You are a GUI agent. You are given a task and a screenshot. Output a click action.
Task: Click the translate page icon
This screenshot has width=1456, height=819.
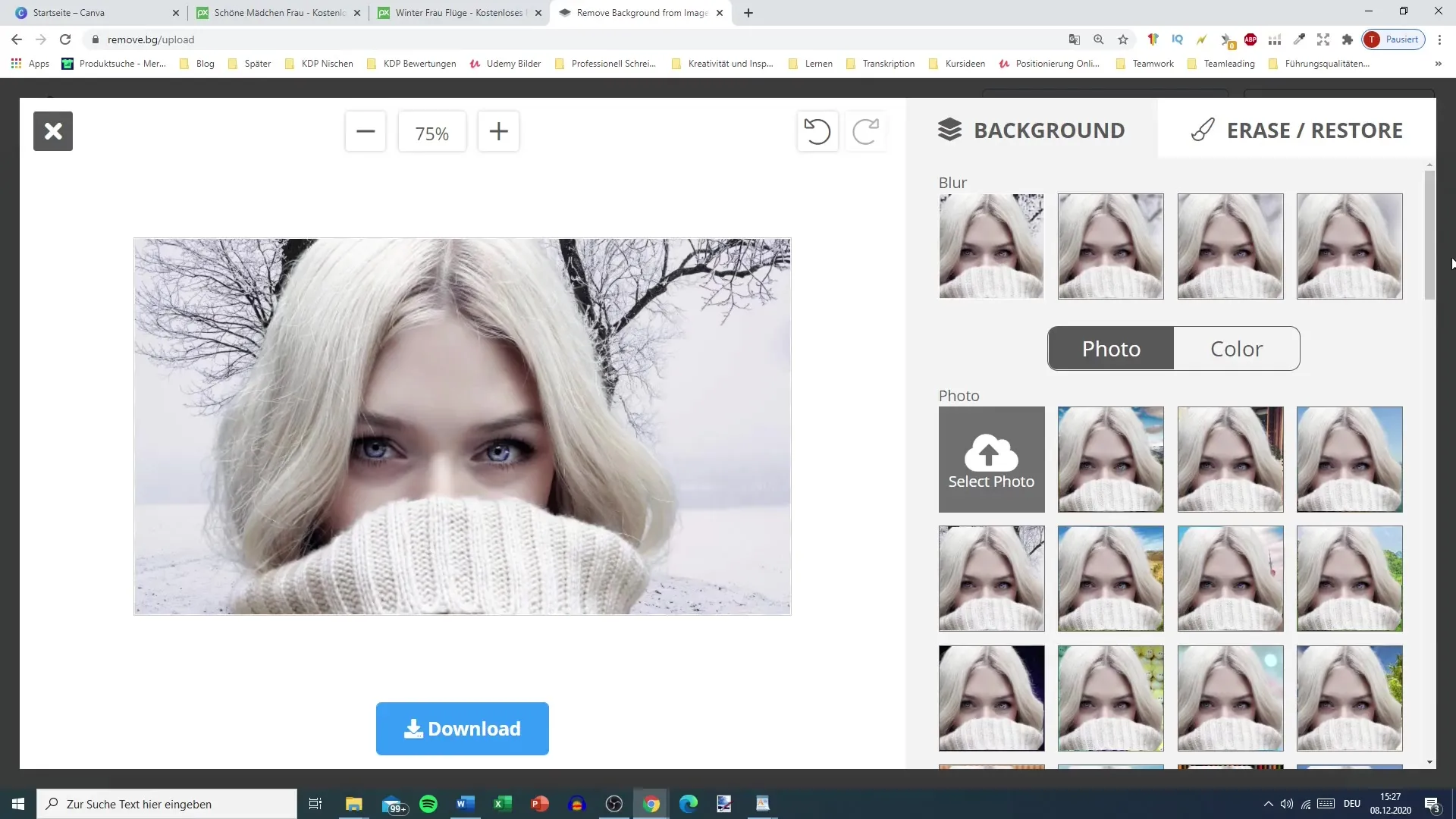(x=1075, y=39)
